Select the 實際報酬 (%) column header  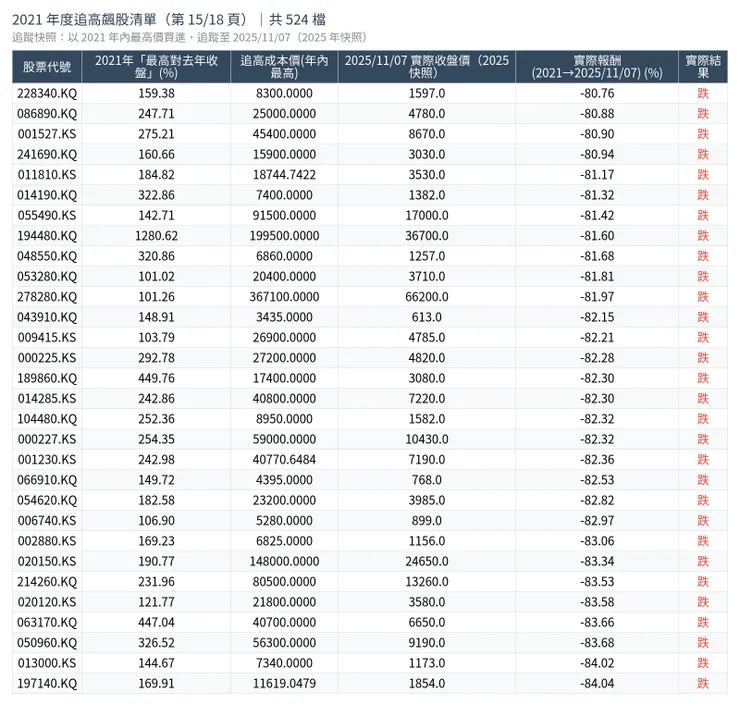coord(597,67)
